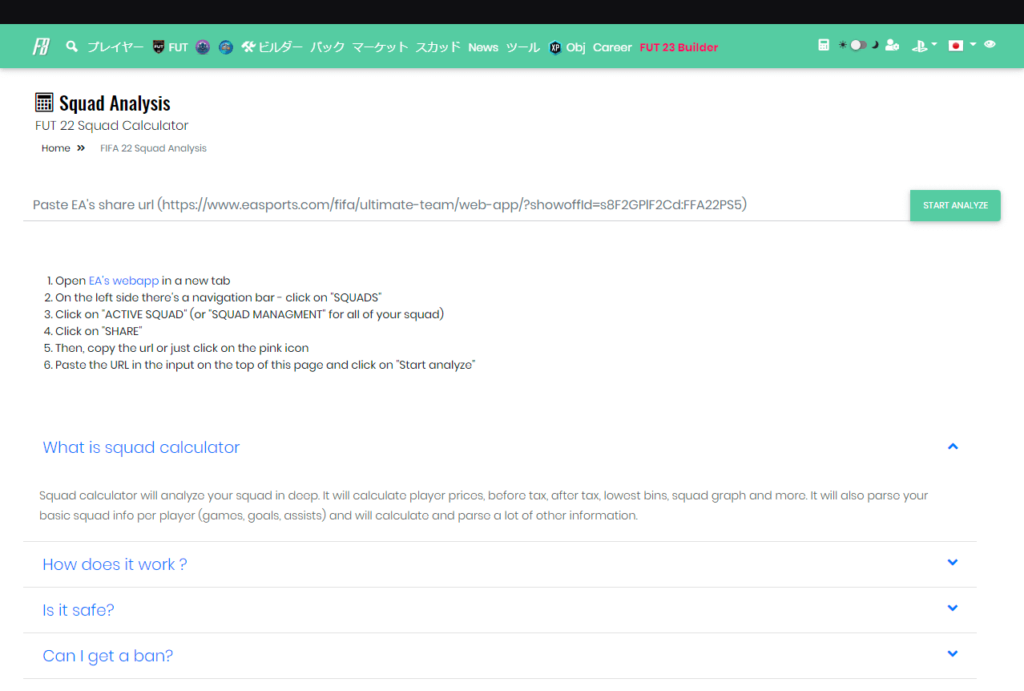Click the chevron beside Is it safe
The height and width of the screenshot is (691, 1024).
(953, 608)
